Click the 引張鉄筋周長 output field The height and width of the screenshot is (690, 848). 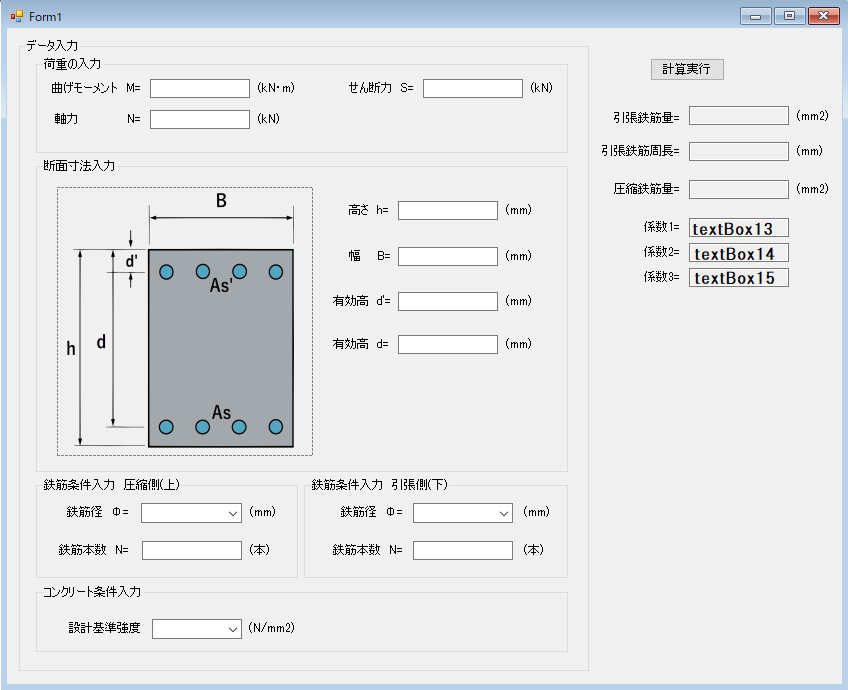pos(739,151)
